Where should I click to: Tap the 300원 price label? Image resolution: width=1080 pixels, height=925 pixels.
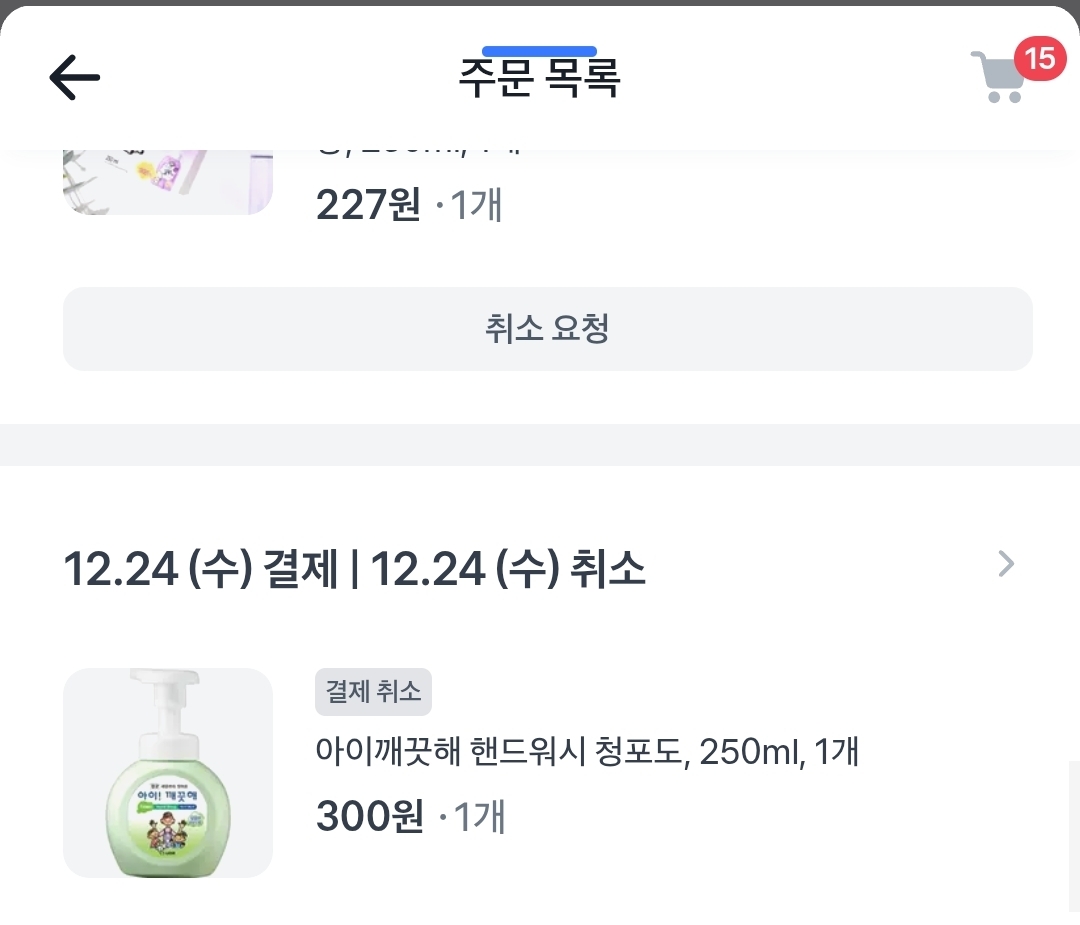(x=370, y=816)
